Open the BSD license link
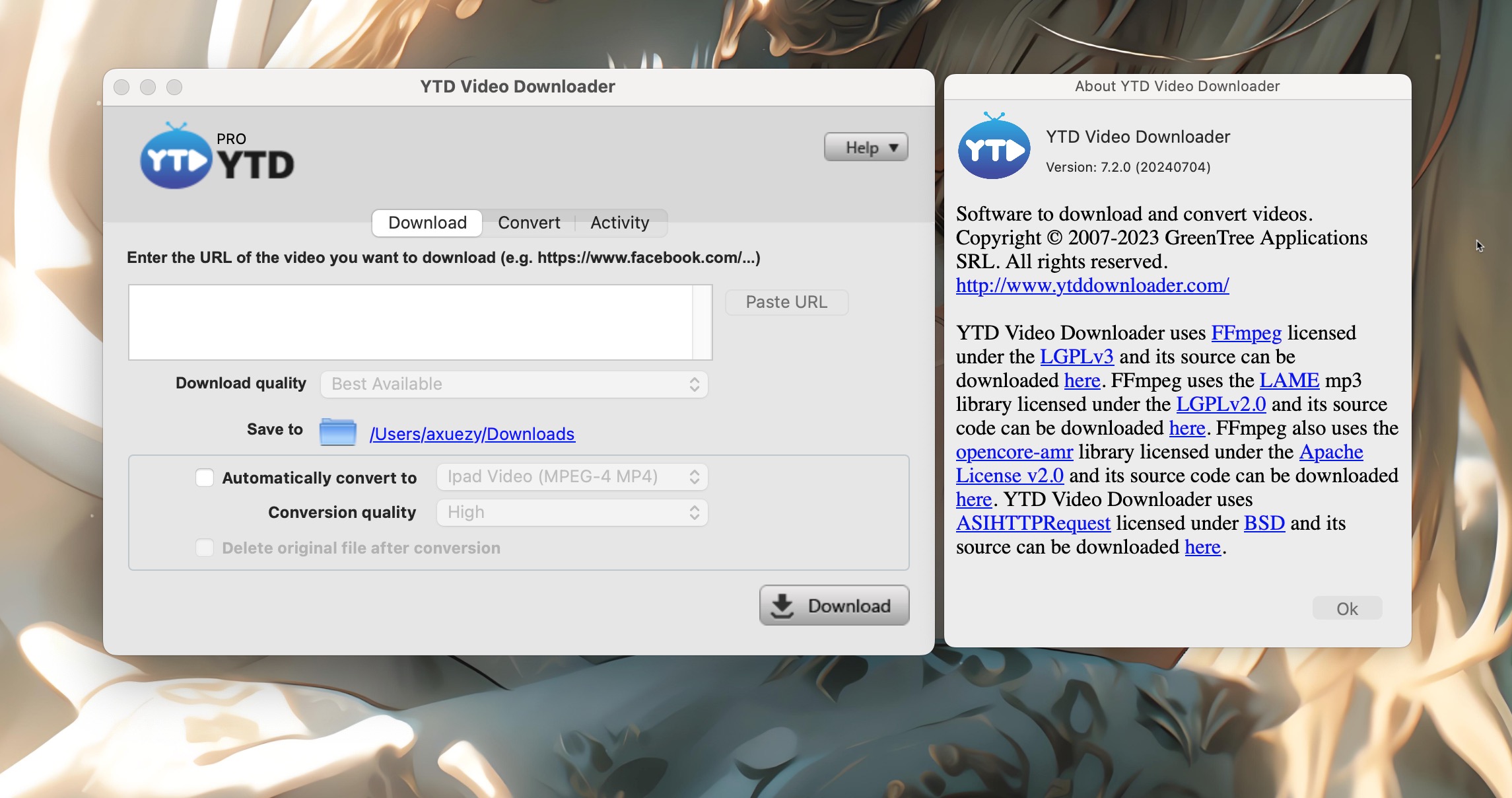 tap(1264, 523)
